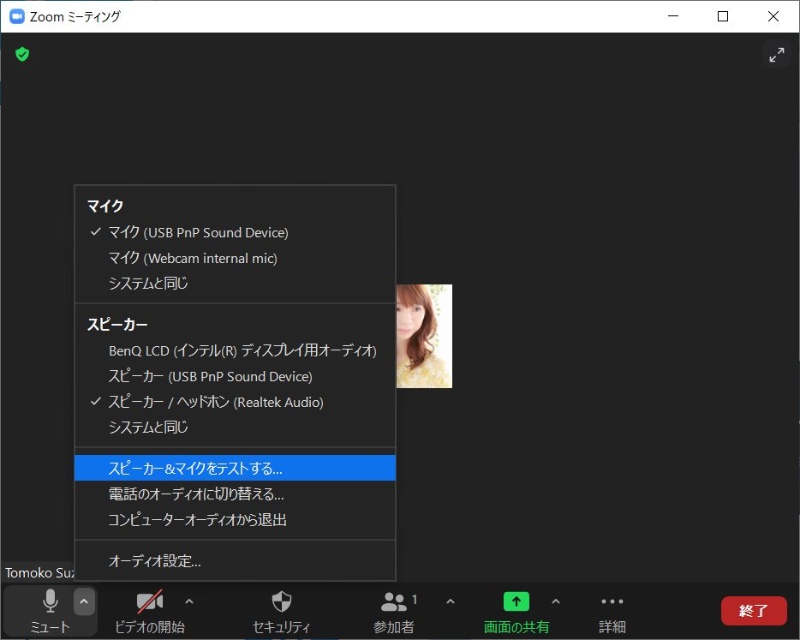Open the Security options
The height and width of the screenshot is (640, 800).
click(281, 610)
